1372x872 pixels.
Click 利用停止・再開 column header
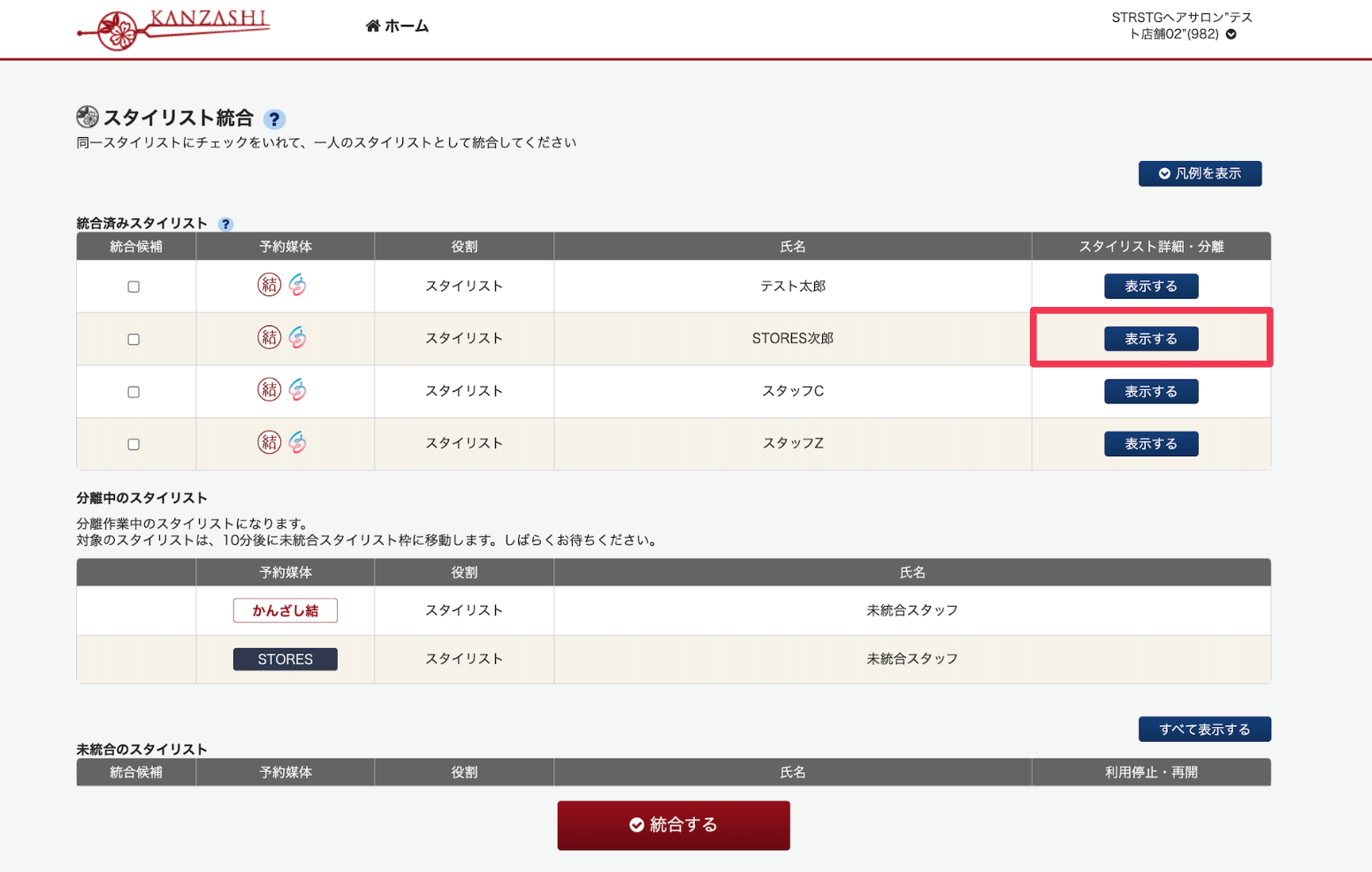coord(1151,772)
